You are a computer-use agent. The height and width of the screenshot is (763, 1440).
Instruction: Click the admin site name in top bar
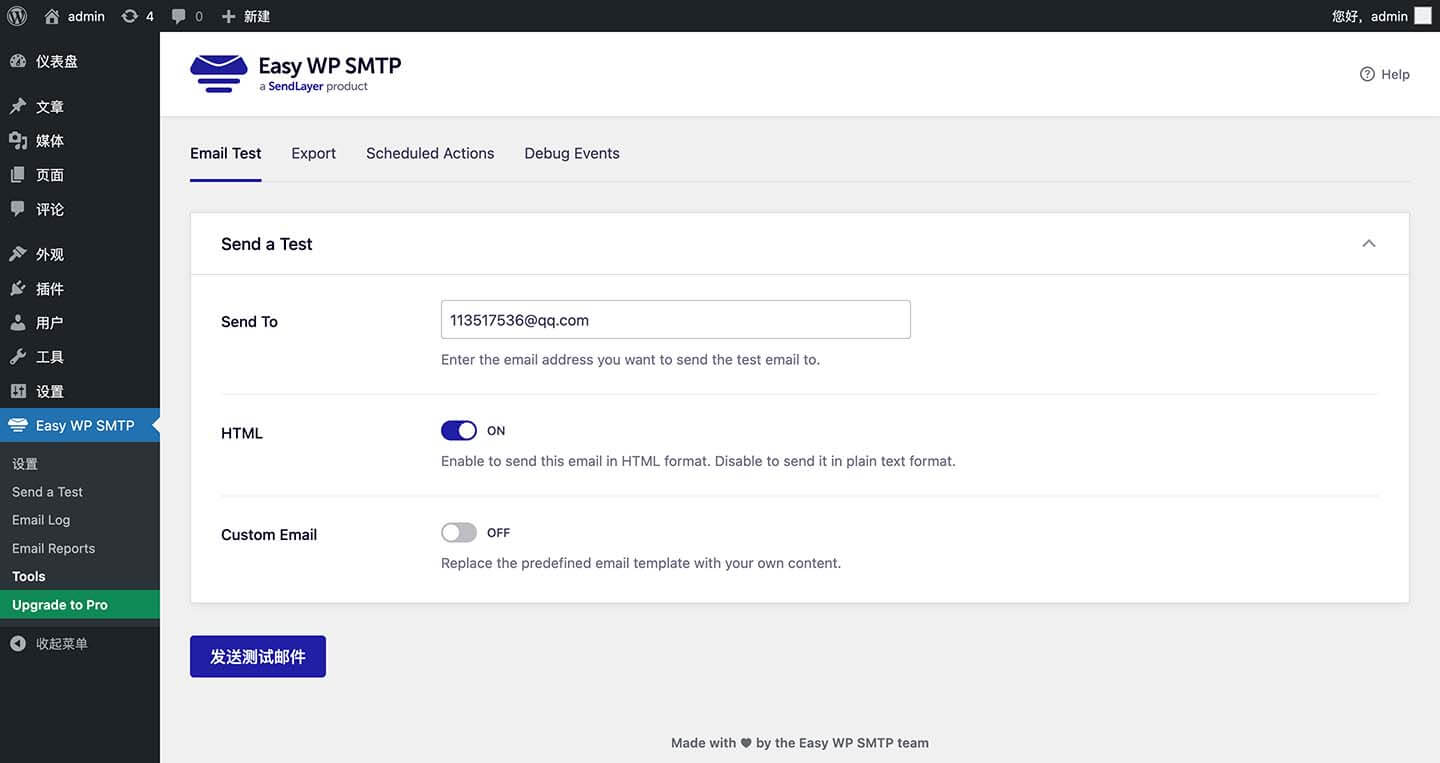pos(86,16)
